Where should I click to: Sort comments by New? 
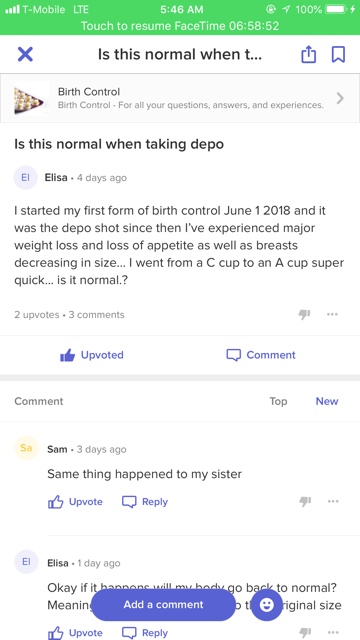pos(327,401)
